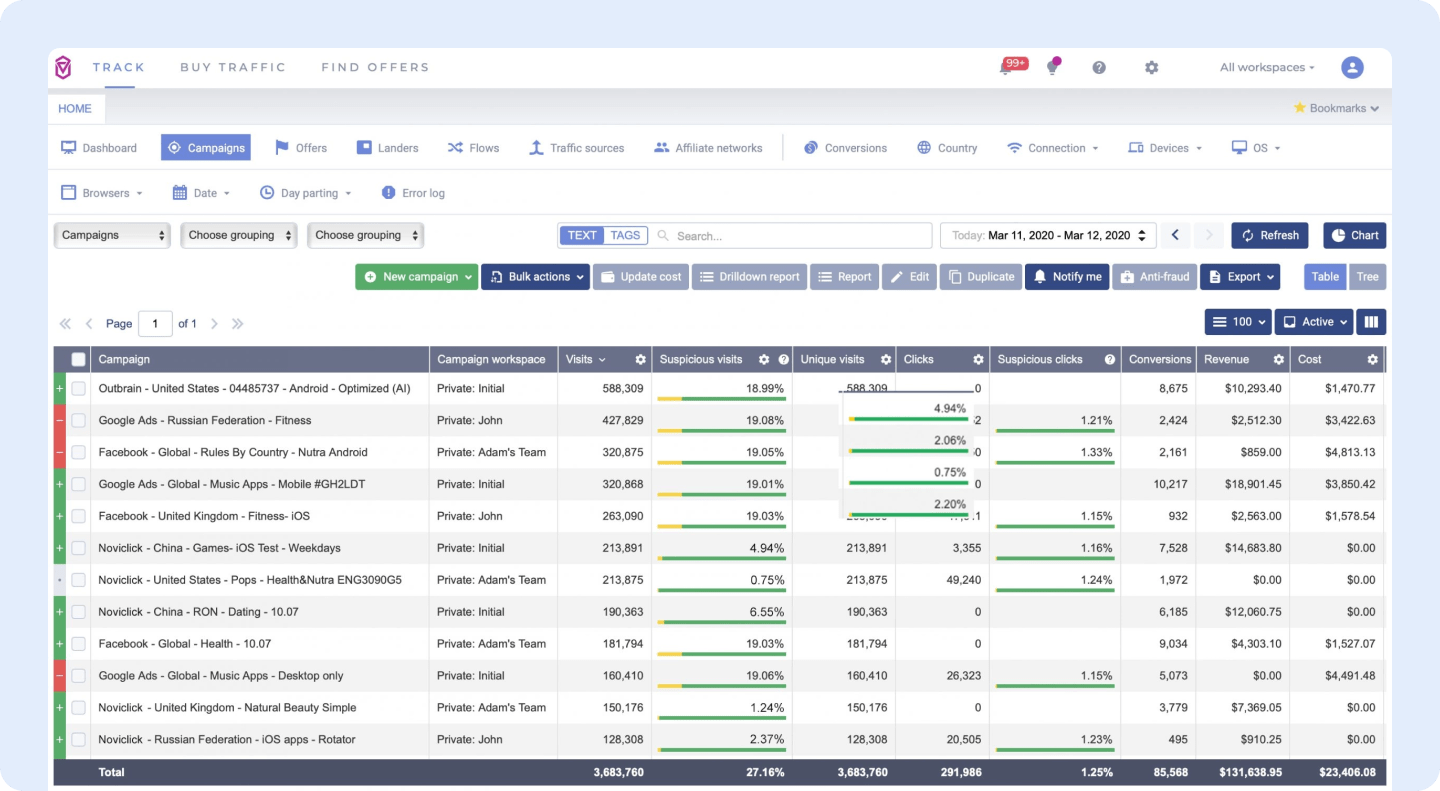Open the notifications badge showing 99+
The height and width of the screenshot is (791, 1440).
point(1014,63)
